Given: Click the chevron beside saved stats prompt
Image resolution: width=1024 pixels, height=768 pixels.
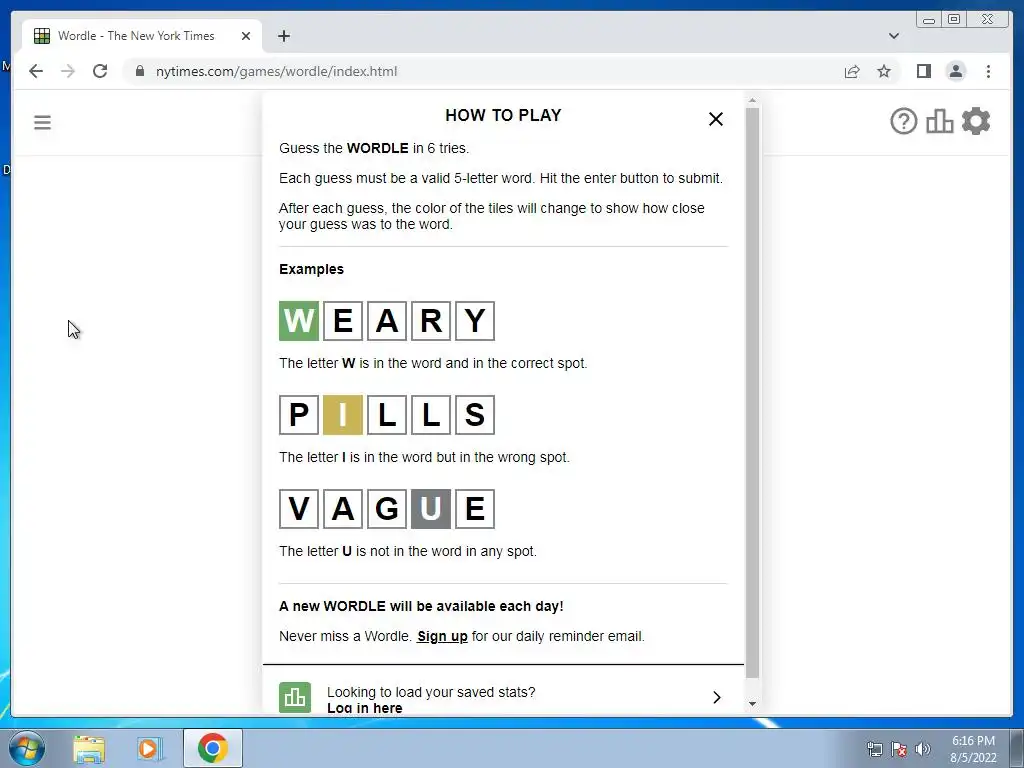Looking at the screenshot, I should tap(716, 697).
